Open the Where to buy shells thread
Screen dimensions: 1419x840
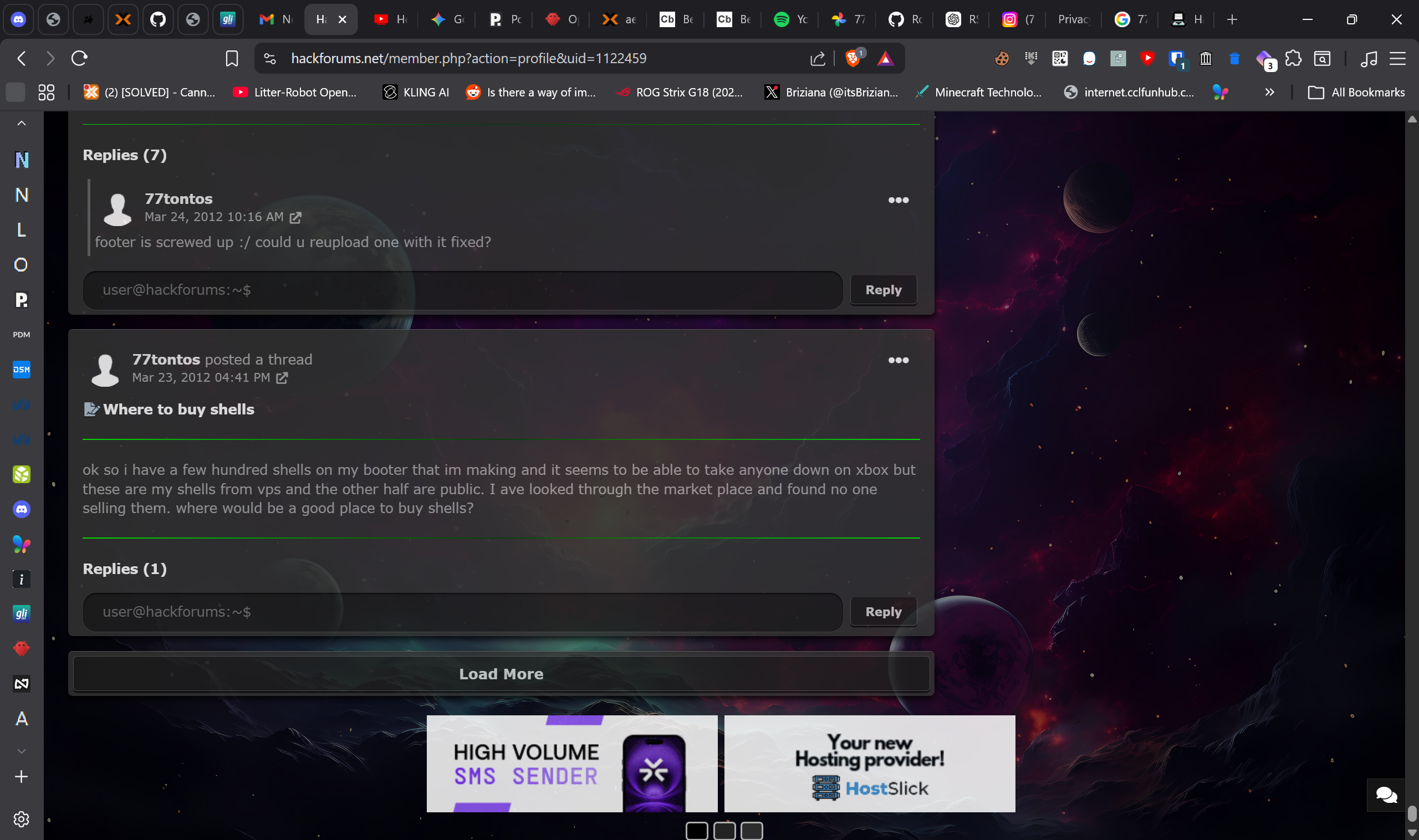coord(179,409)
